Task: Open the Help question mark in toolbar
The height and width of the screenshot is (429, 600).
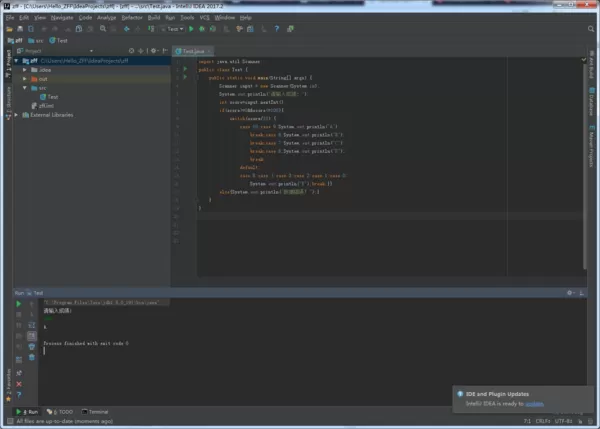Action: click(x=277, y=29)
